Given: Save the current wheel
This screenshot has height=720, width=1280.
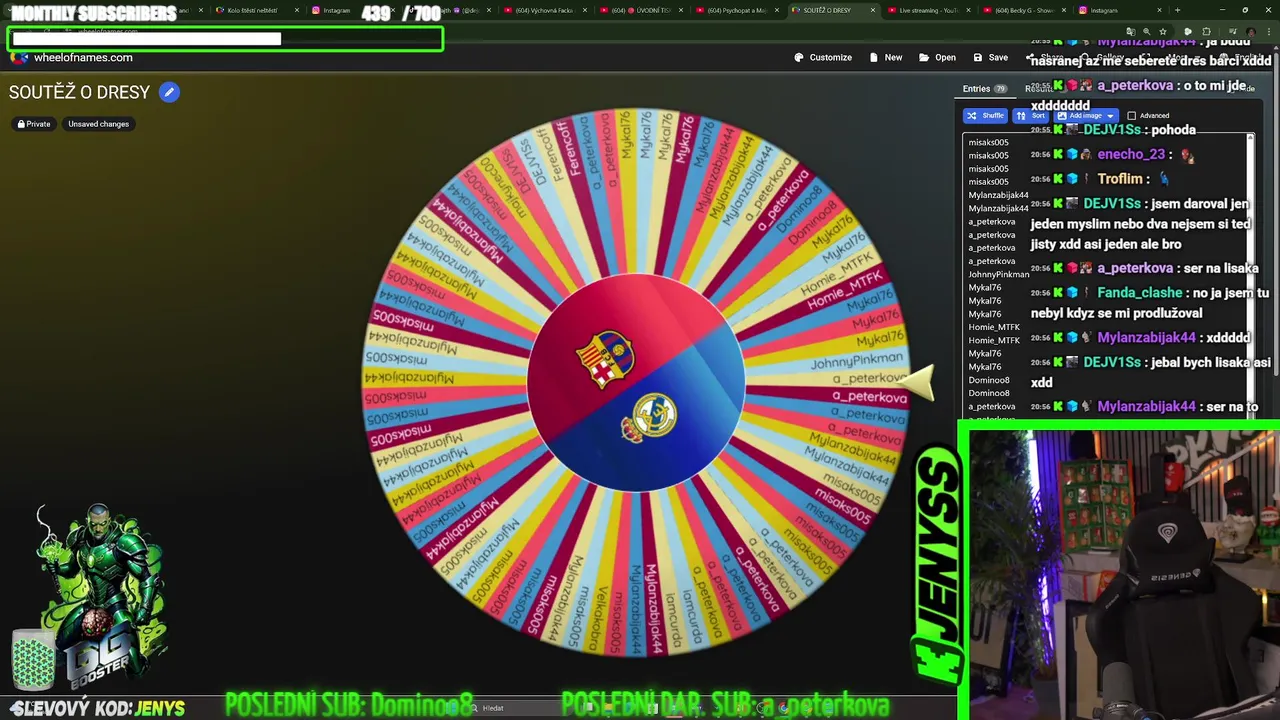Looking at the screenshot, I should (991, 57).
